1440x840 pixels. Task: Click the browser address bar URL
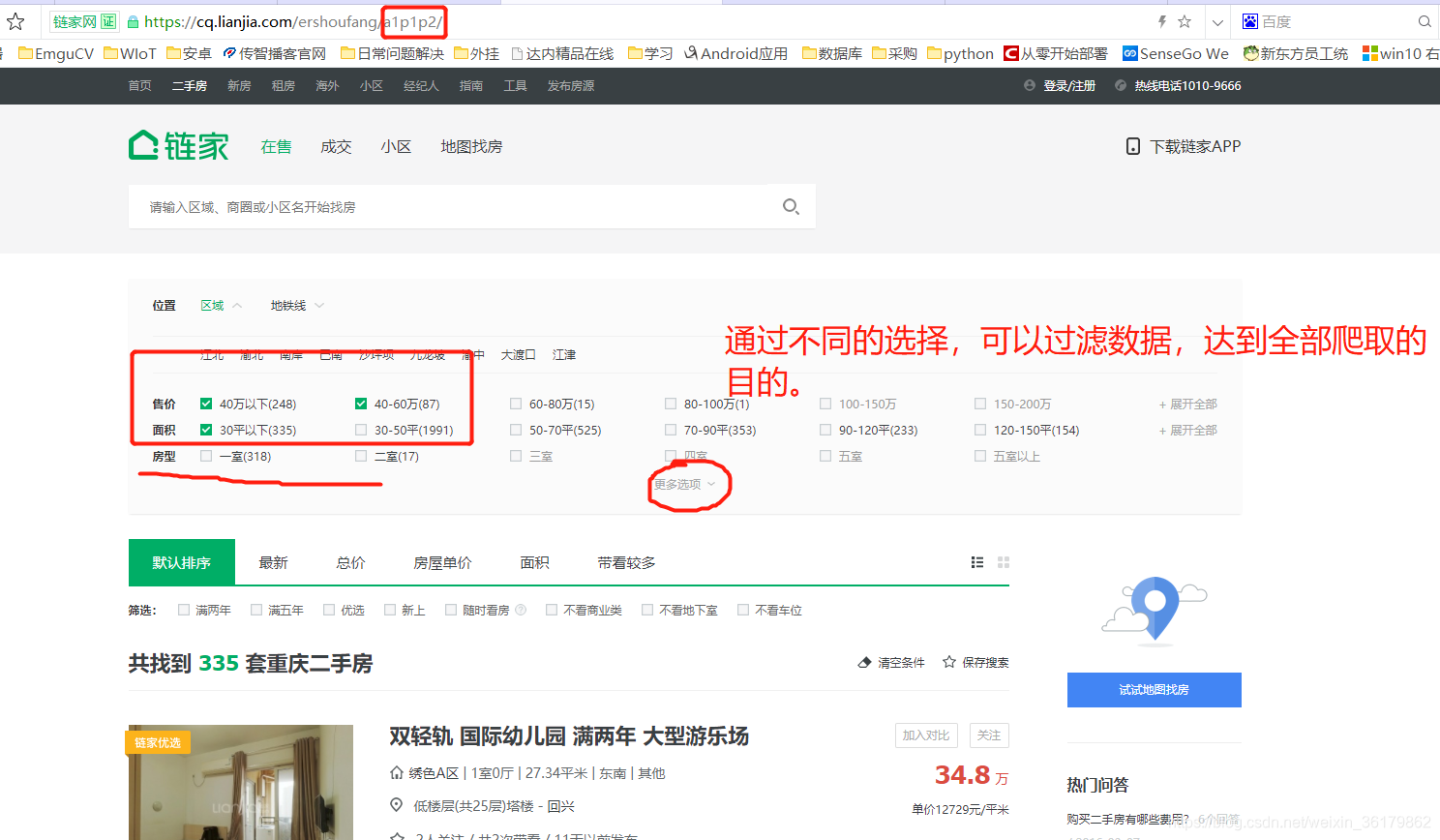pos(293,21)
